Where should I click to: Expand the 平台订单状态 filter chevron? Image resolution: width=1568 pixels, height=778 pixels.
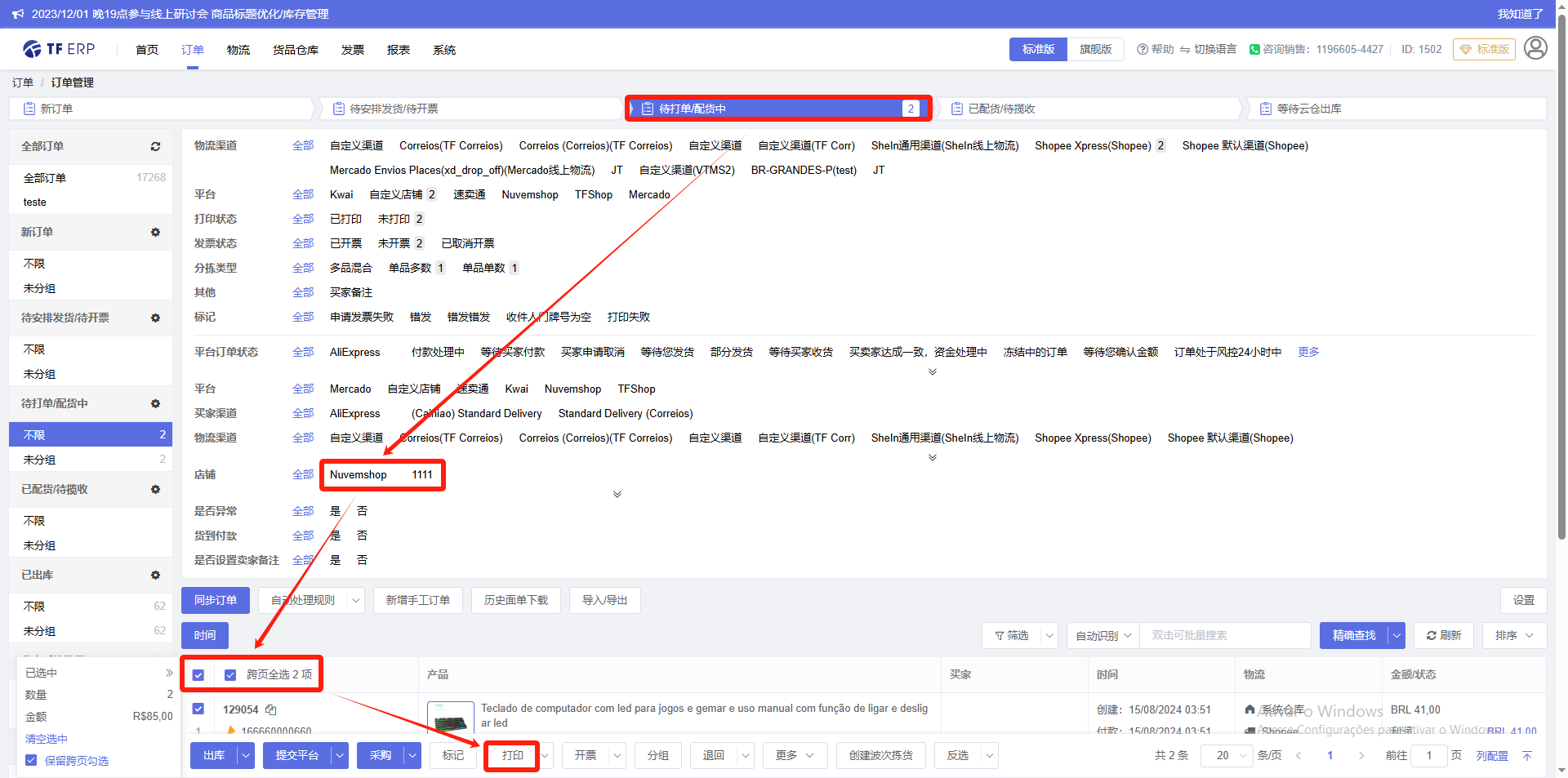pyautogui.click(x=933, y=371)
